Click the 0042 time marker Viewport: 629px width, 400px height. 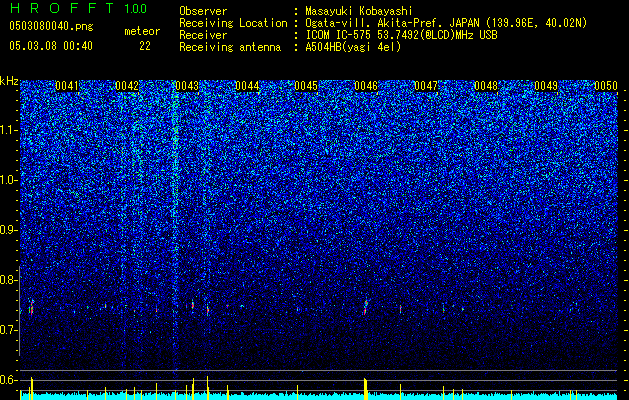127,86
